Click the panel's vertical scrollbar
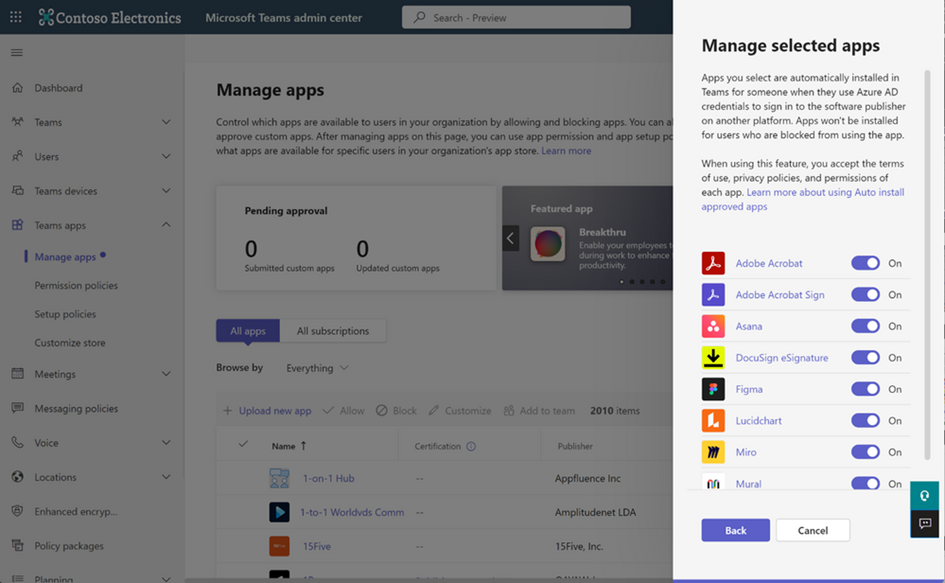Viewport: 945px width, 583px height. pos(927,260)
